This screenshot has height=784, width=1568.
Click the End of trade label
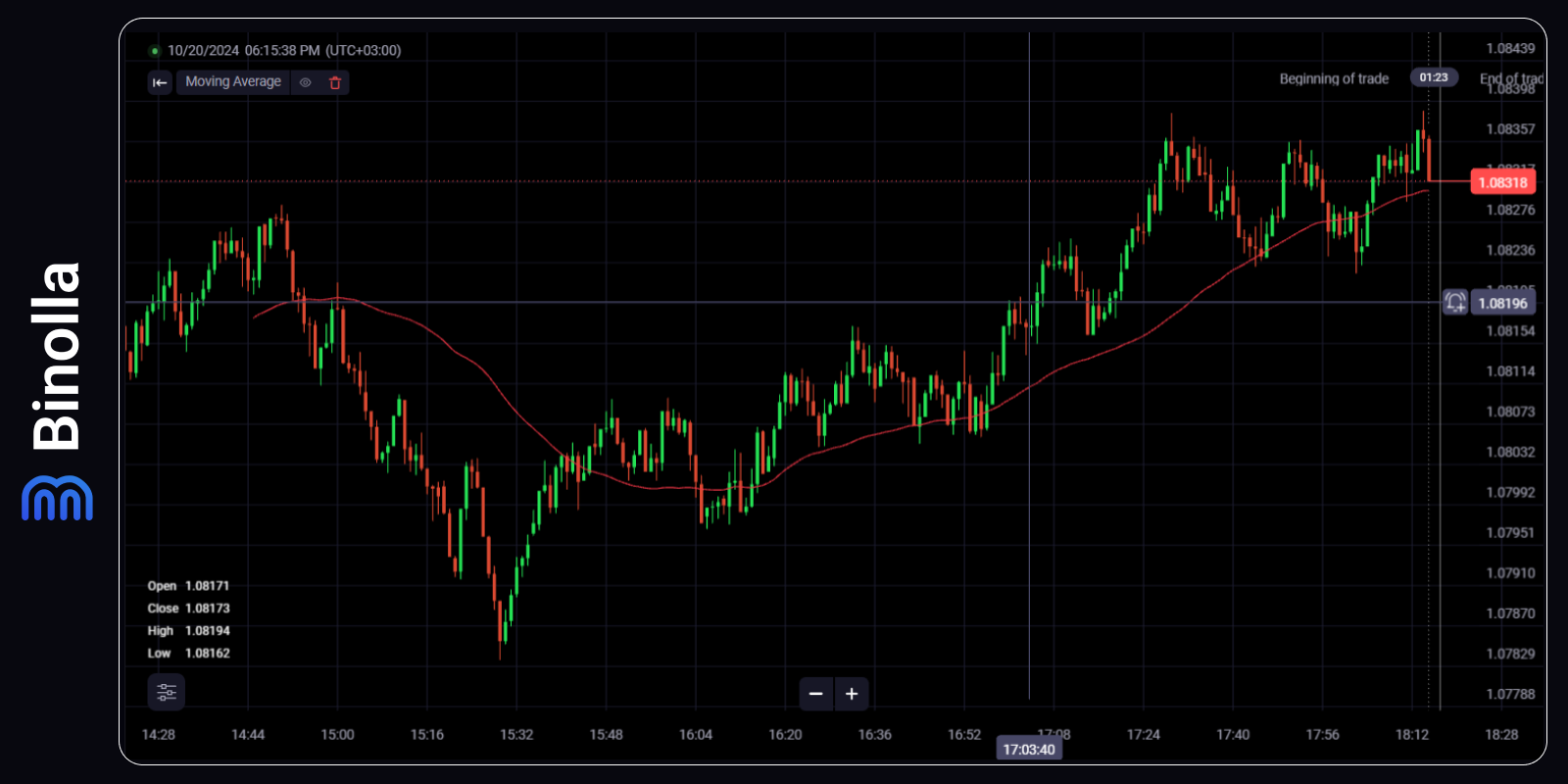pos(1510,78)
